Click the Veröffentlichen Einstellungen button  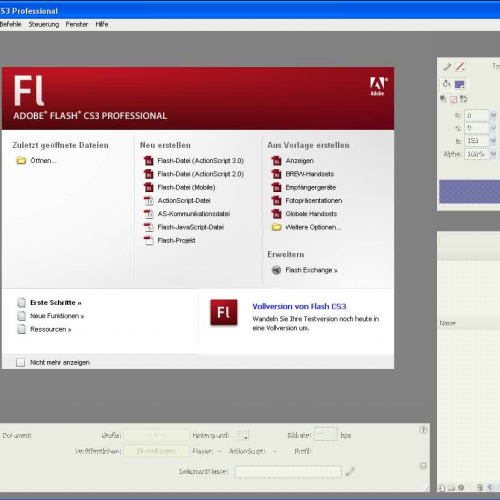pos(156,451)
